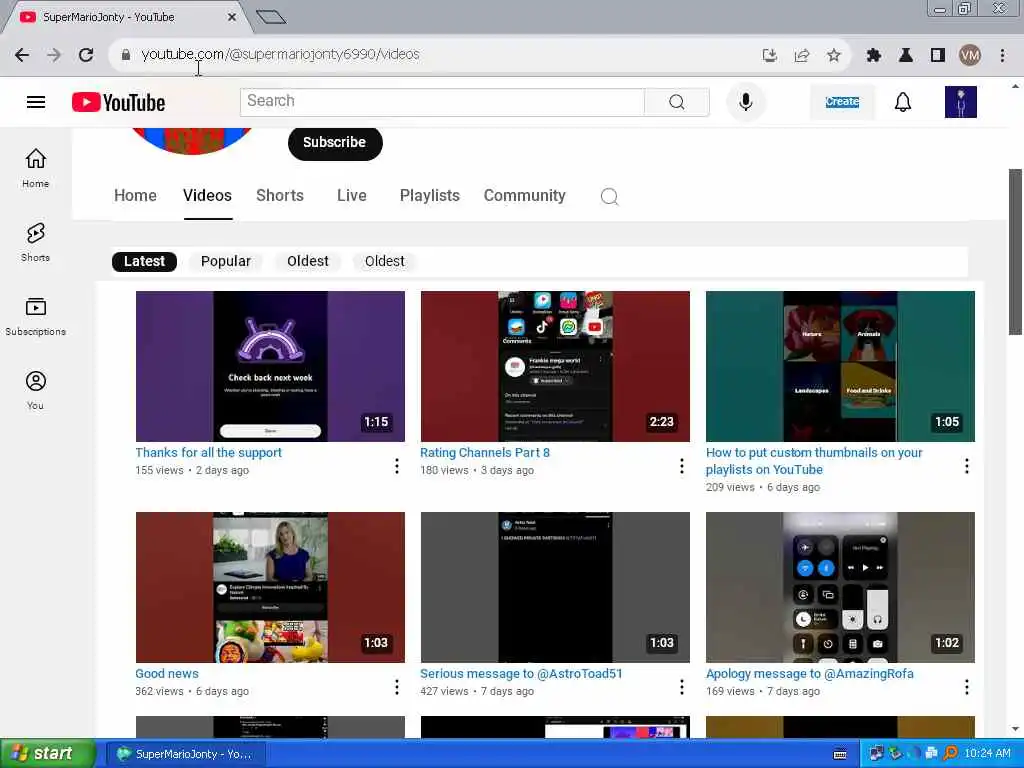Image resolution: width=1024 pixels, height=768 pixels.
Task: Play the Rating Channels Part 8 thumbnail
Action: pyautogui.click(x=555, y=366)
